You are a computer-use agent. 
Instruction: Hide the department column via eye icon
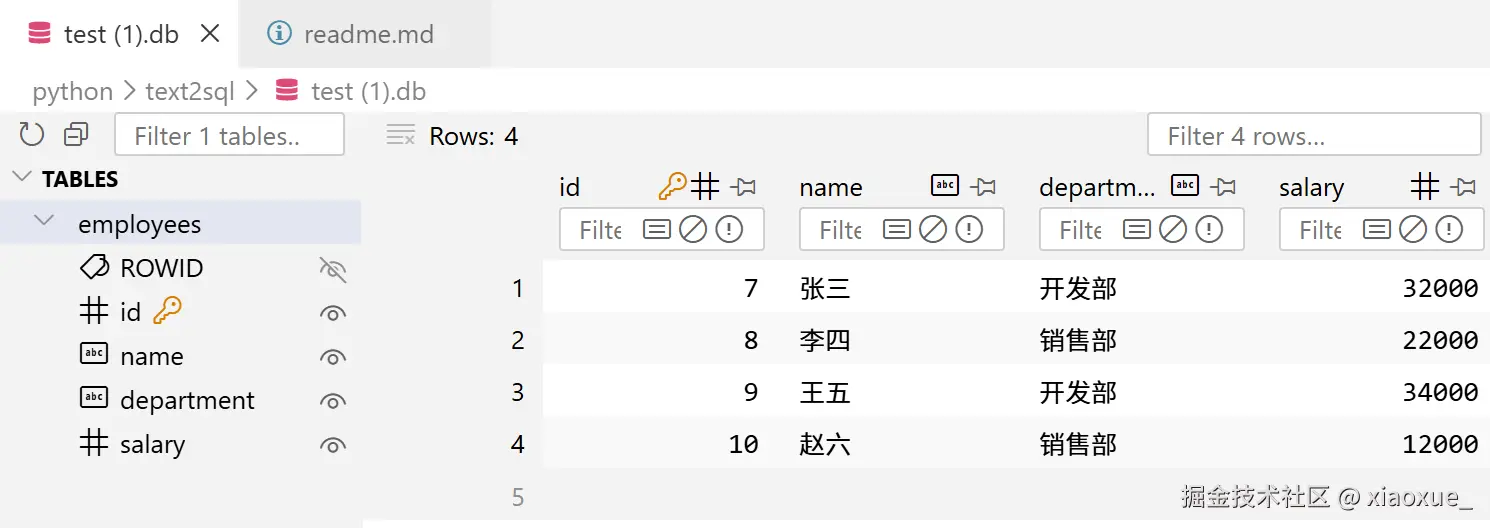pos(332,401)
